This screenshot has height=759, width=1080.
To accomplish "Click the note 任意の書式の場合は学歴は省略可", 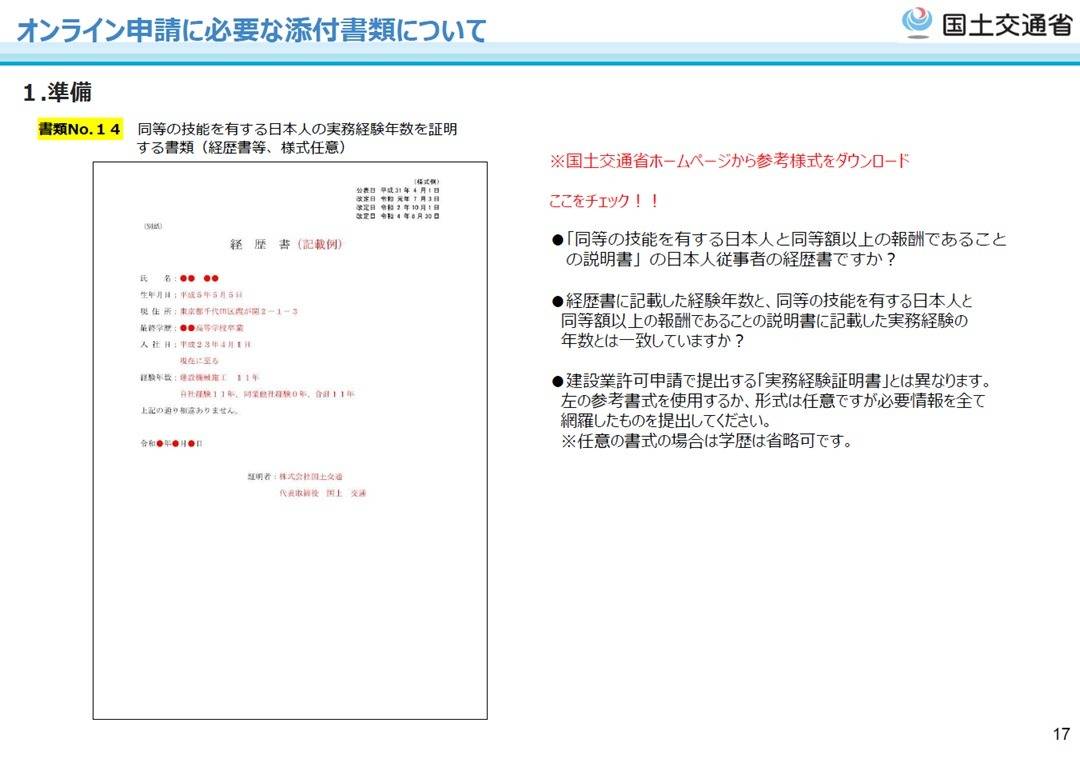I will [706, 441].
